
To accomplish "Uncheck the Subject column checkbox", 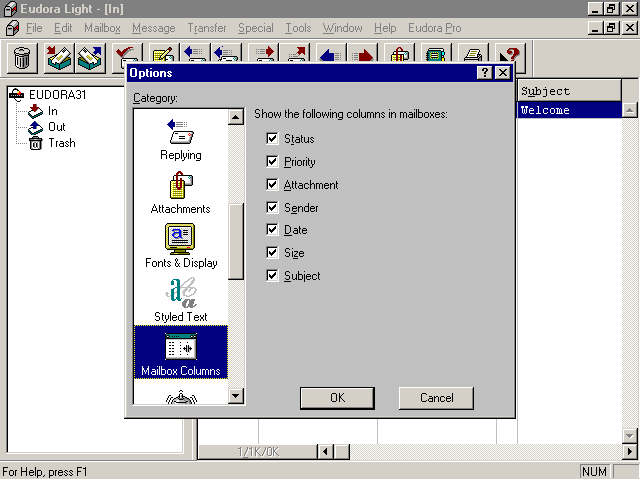I will pyautogui.click(x=272, y=276).
